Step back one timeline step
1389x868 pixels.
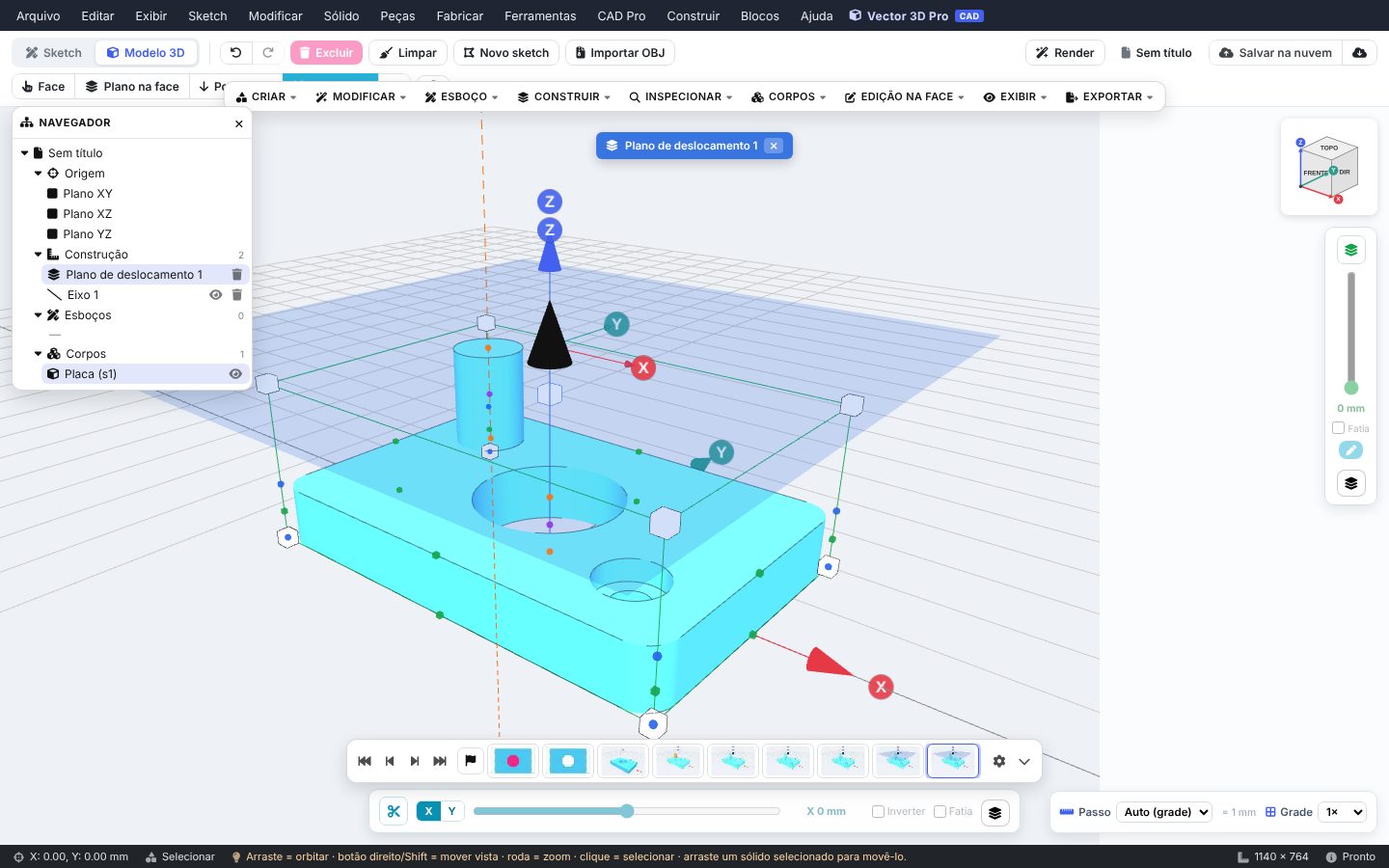390,761
